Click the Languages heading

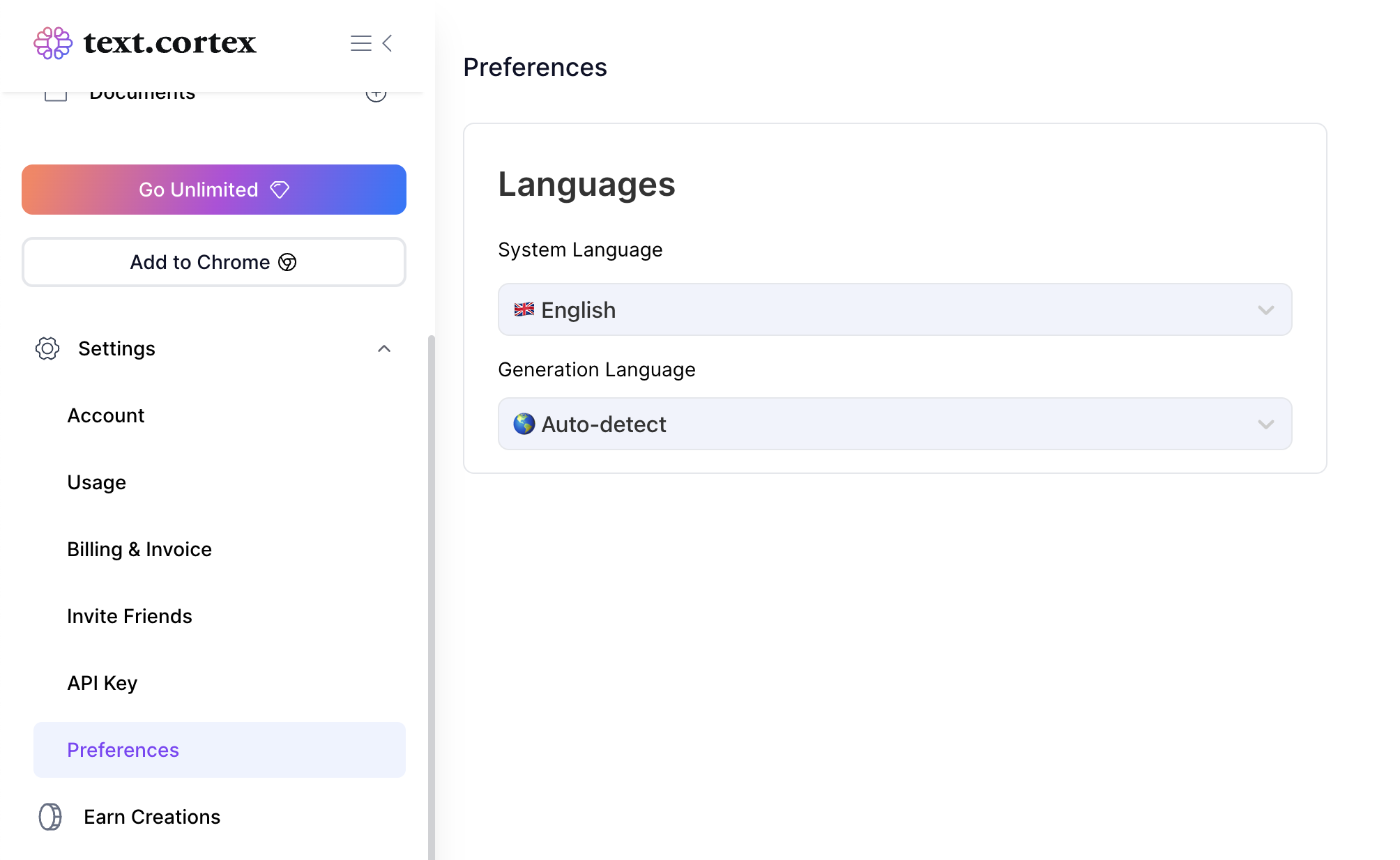pyautogui.click(x=586, y=185)
